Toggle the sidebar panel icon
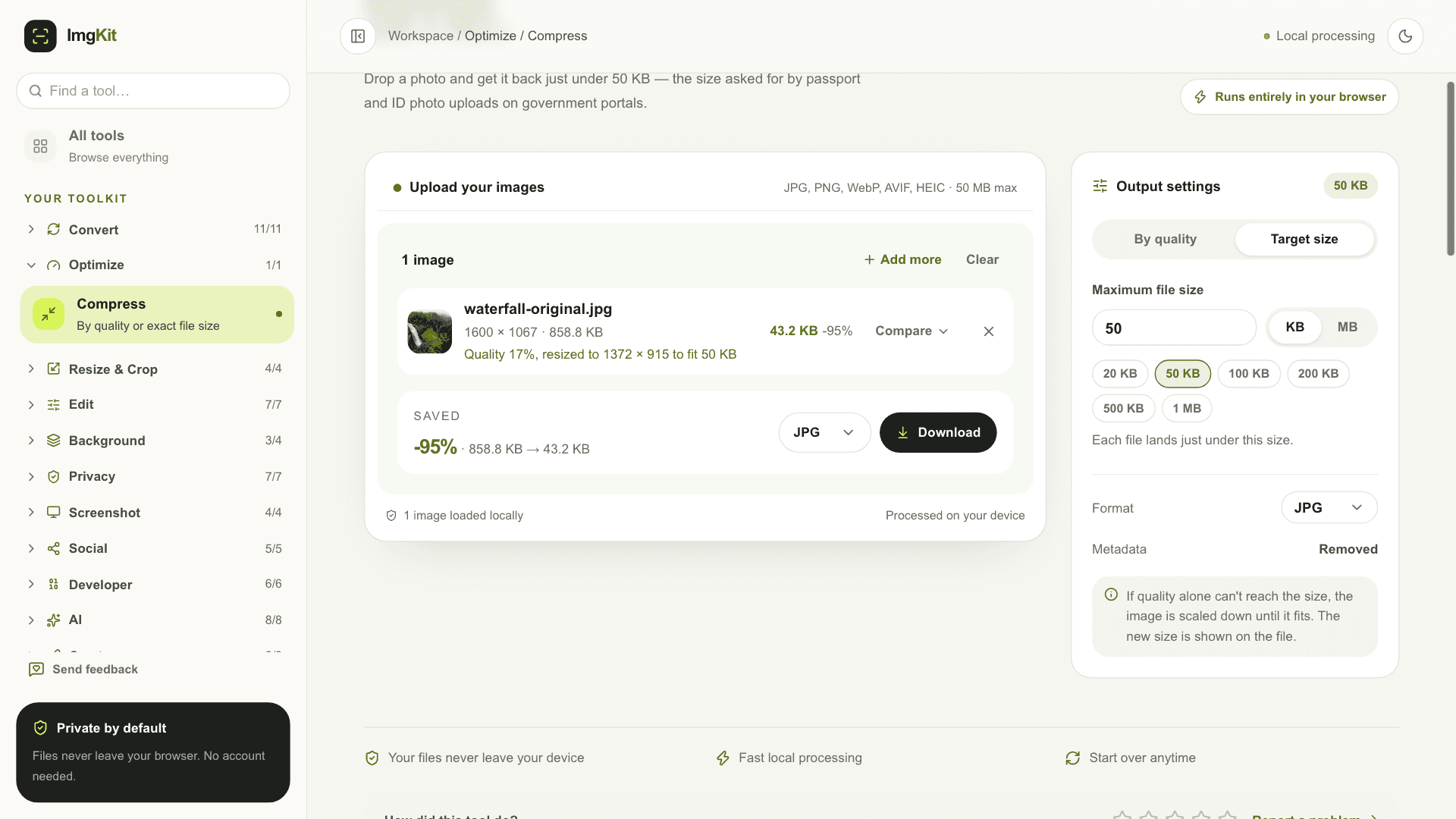This screenshot has width=1456, height=819. coord(358,36)
